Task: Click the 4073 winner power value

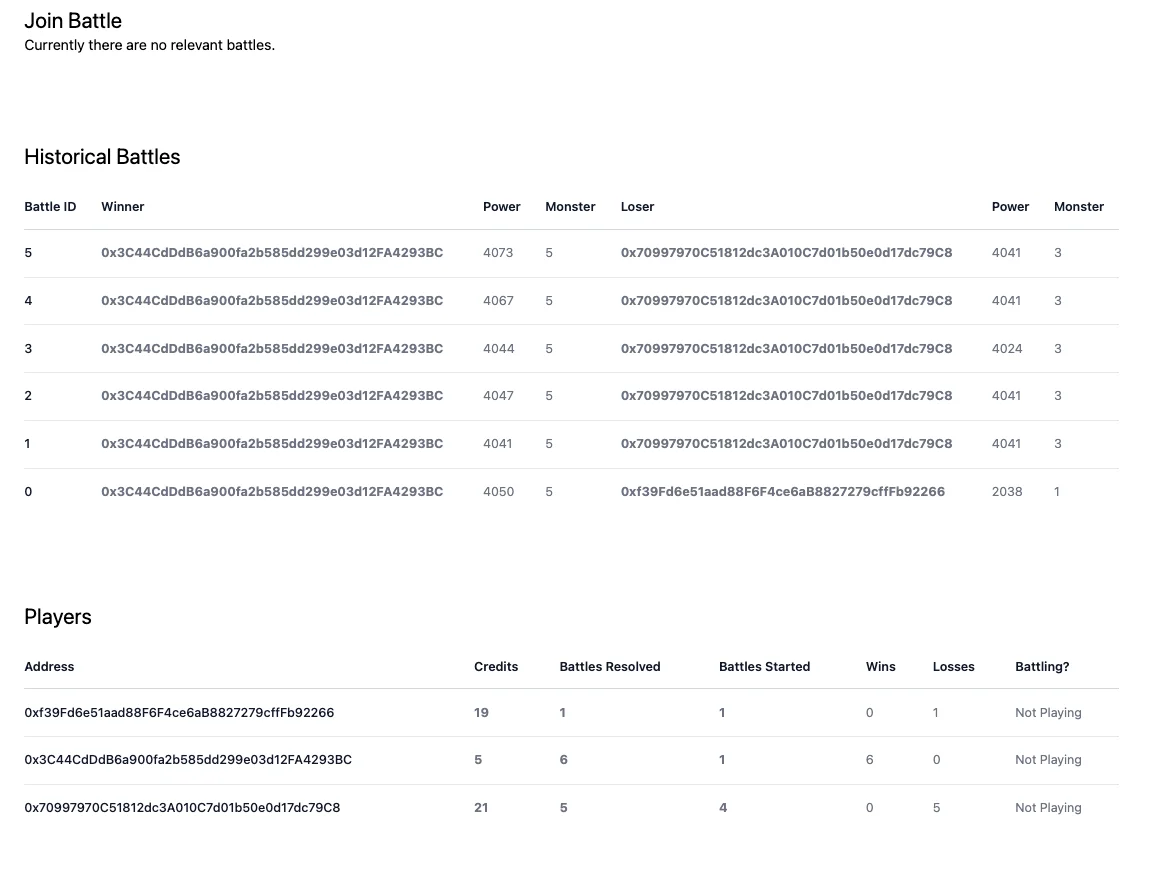Action: point(498,253)
